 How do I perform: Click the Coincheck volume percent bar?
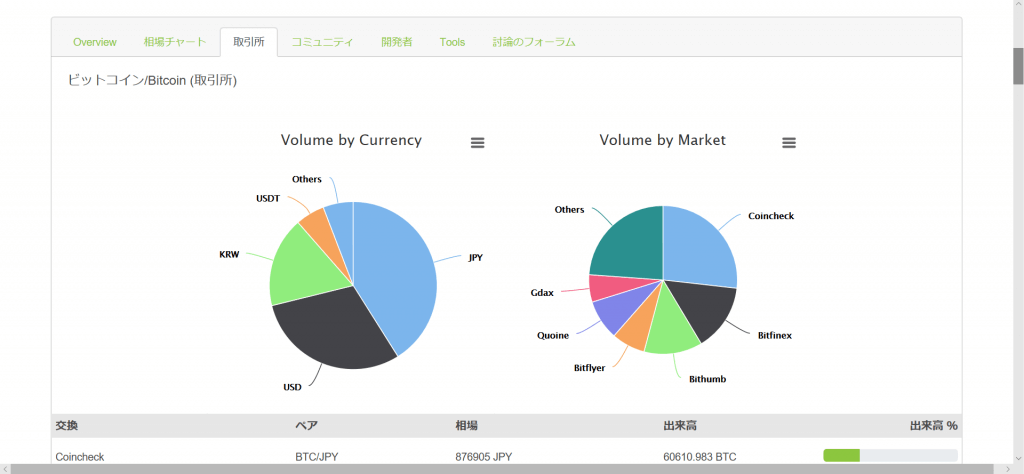point(890,456)
